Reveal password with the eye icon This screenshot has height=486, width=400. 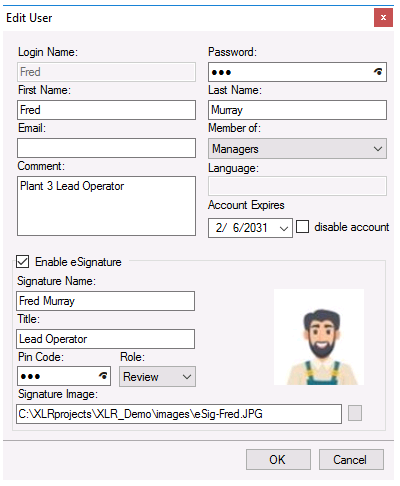[x=378, y=71]
